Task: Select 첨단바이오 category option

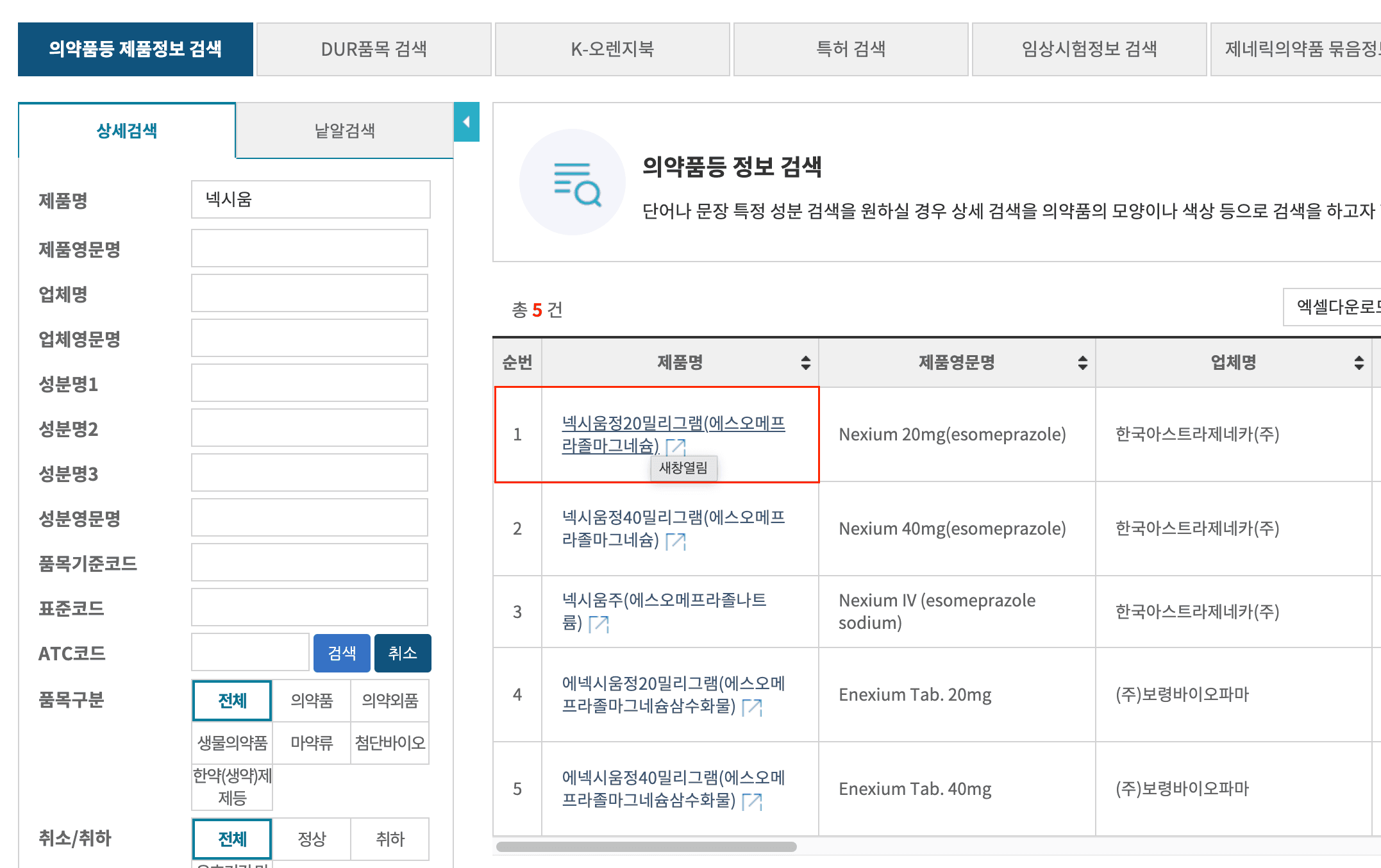Action: [390, 743]
